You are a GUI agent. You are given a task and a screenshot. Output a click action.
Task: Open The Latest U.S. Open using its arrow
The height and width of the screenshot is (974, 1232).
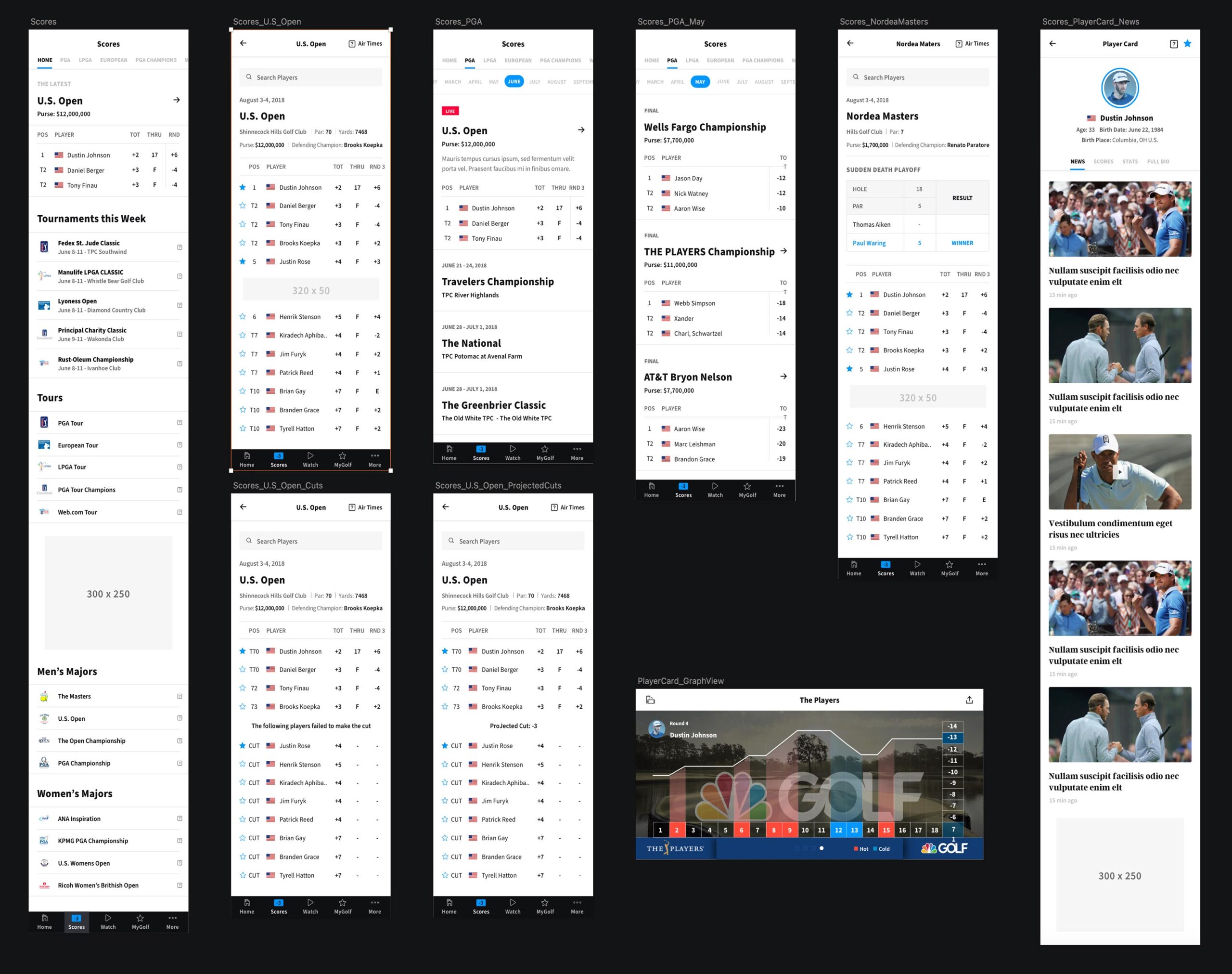pos(177,100)
